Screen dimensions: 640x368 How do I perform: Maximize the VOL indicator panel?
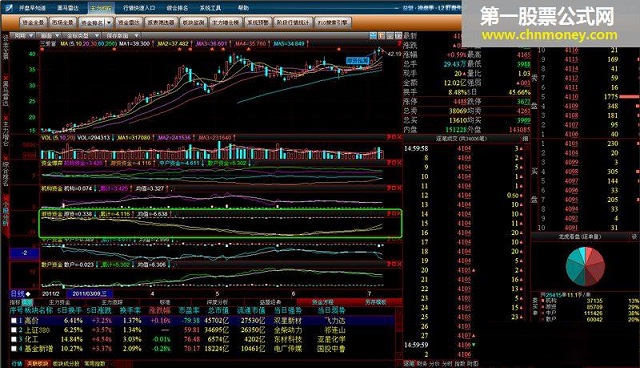point(394,137)
